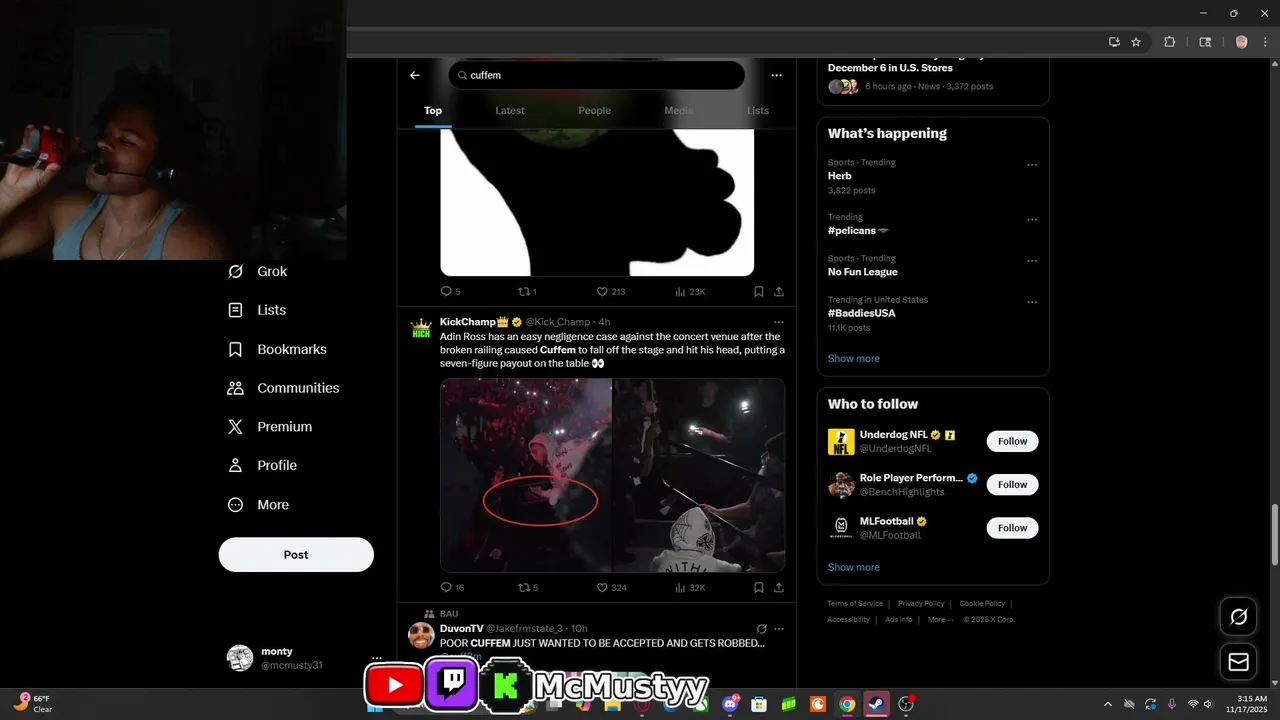The image size is (1280, 720).
Task: Show more under Who to follow
Action: pos(854,567)
